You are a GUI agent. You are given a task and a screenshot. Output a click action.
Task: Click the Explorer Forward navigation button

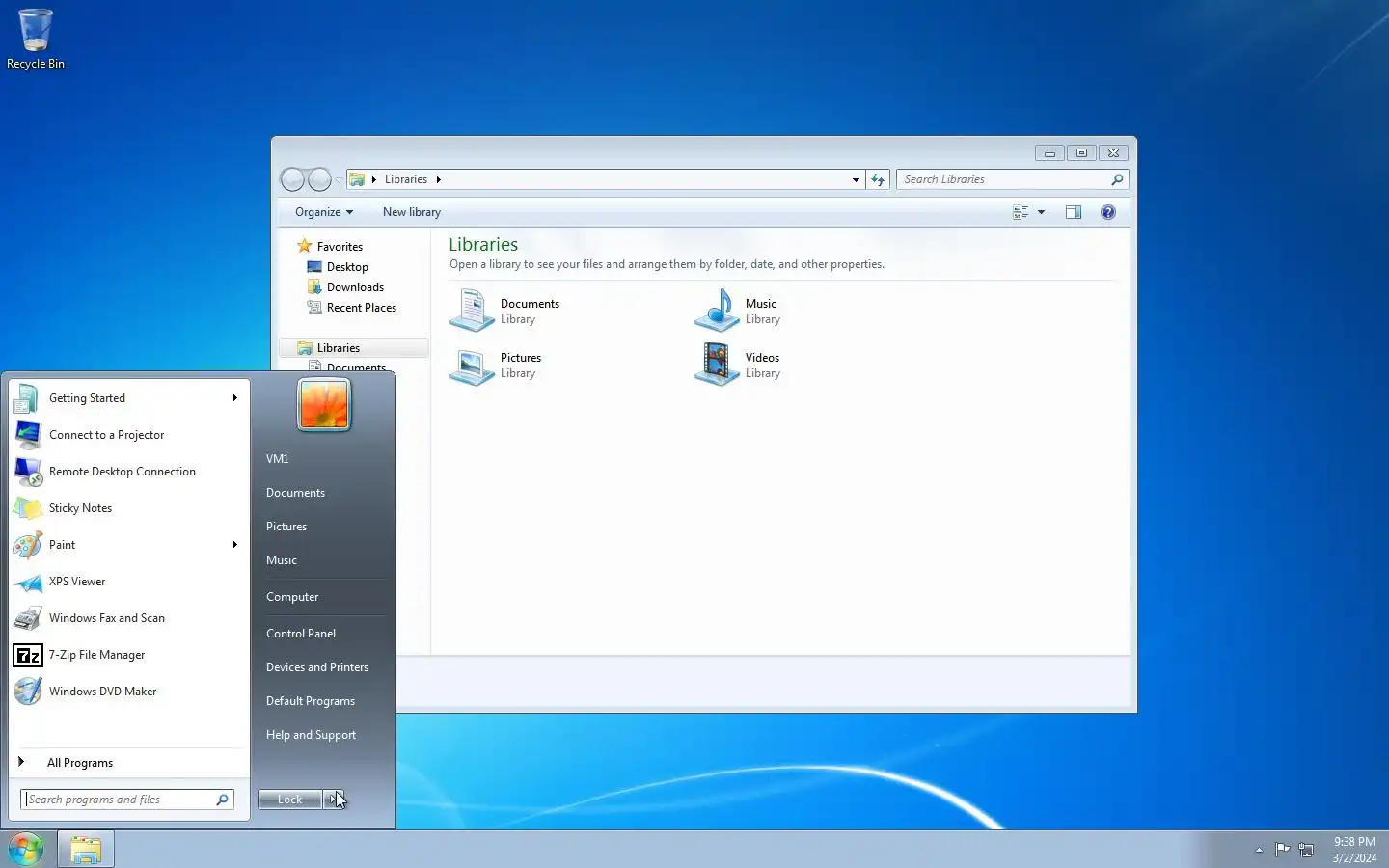pos(319,179)
